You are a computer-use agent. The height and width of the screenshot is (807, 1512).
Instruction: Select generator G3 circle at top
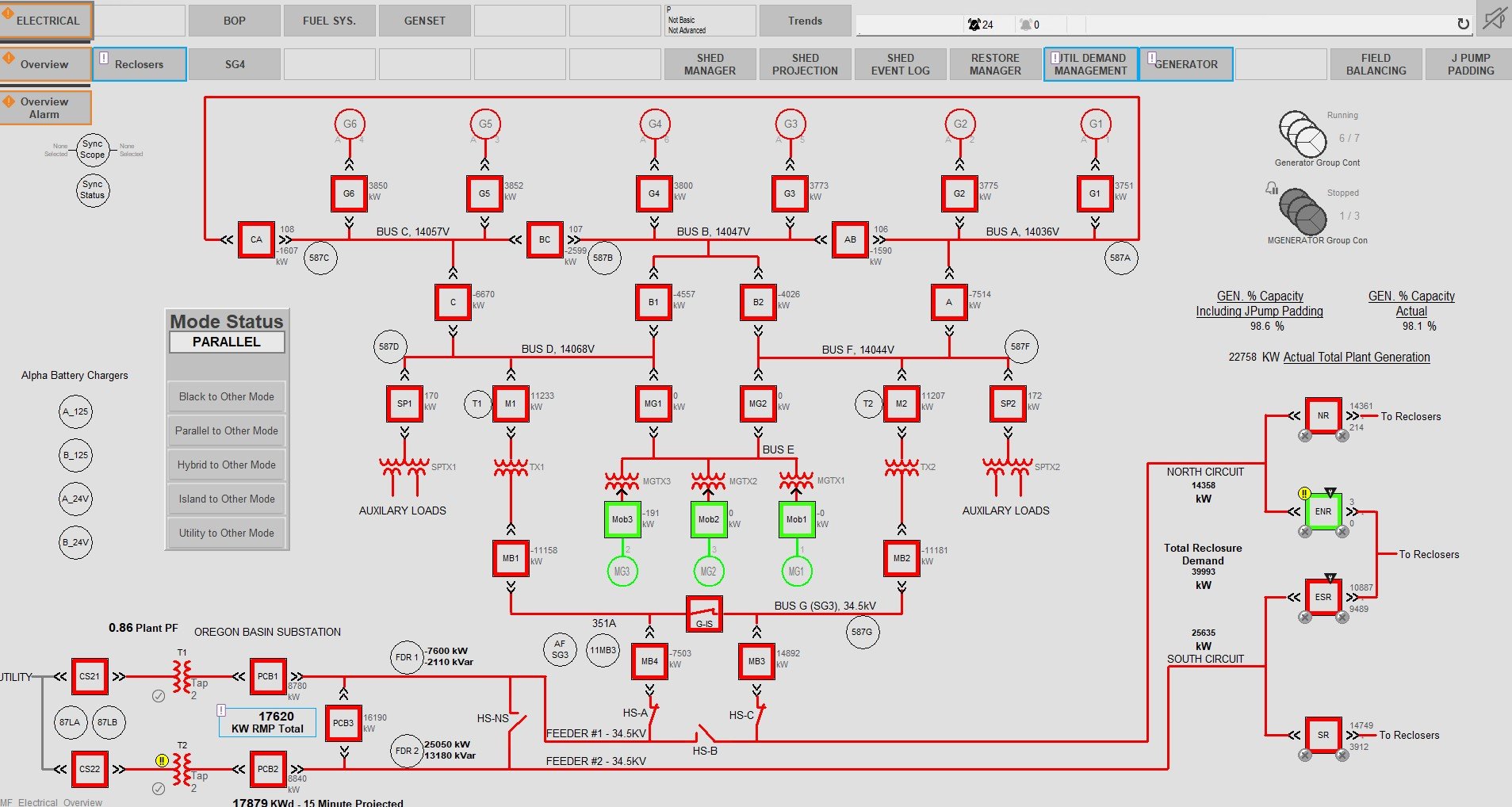click(x=790, y=124)
